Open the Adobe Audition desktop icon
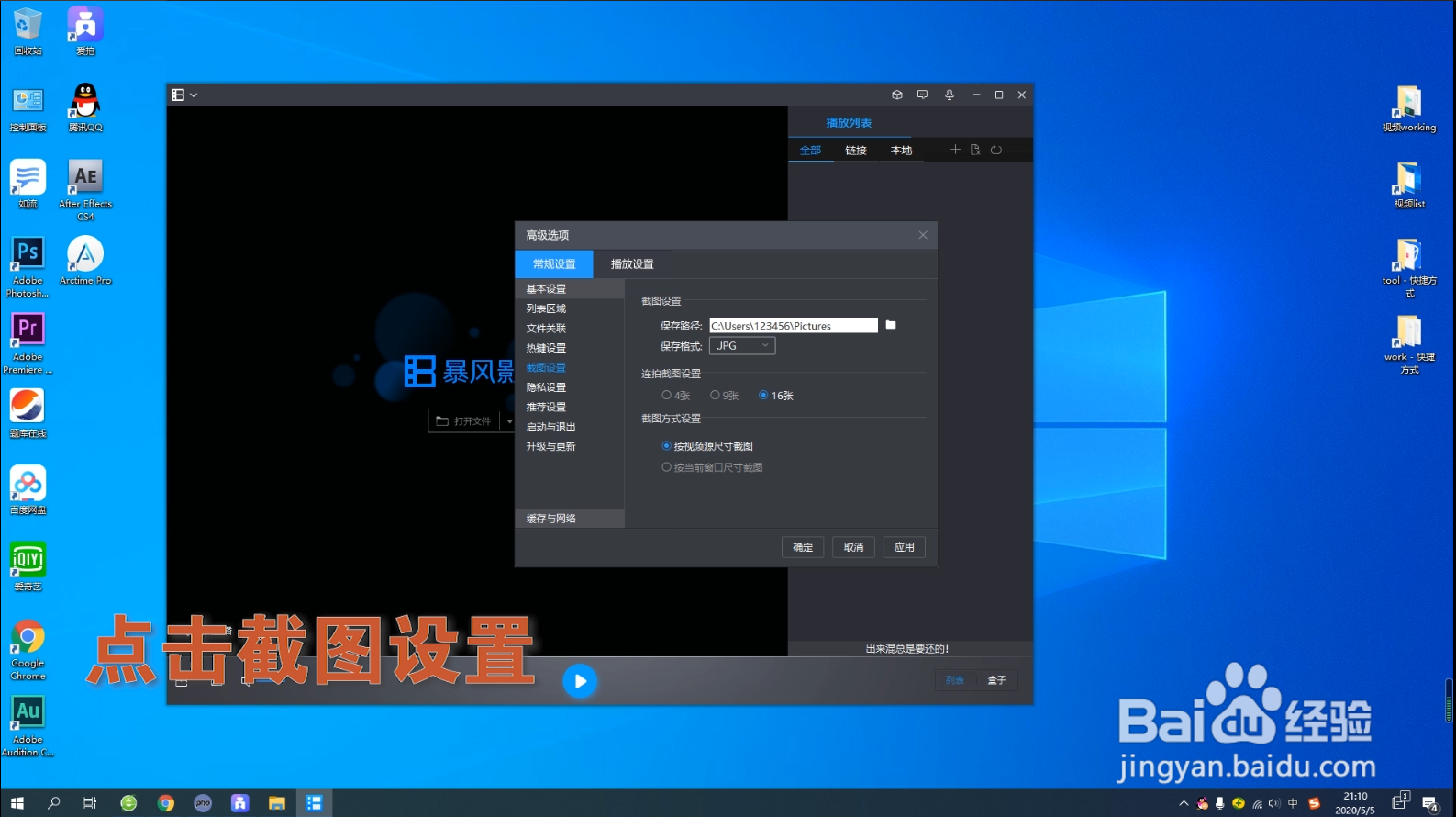 pyautogui.click(x=28, y=726)
